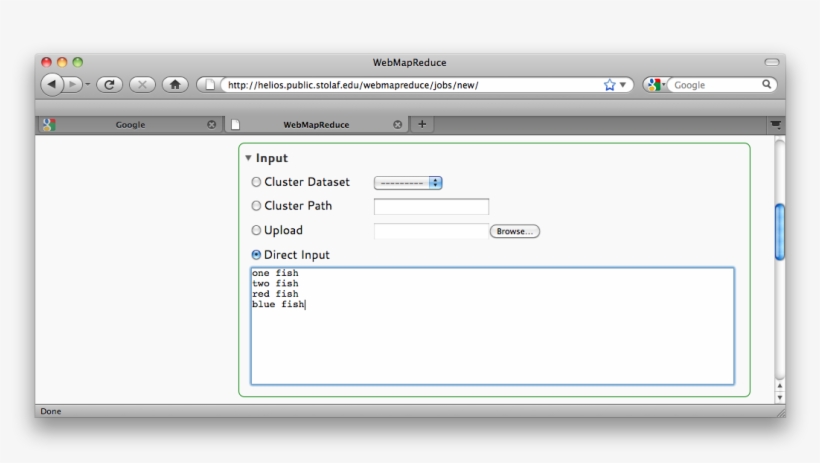Choose the Cluster Path radio option
The width and height of the screenshot is (820, 463).
coord(256,206)
